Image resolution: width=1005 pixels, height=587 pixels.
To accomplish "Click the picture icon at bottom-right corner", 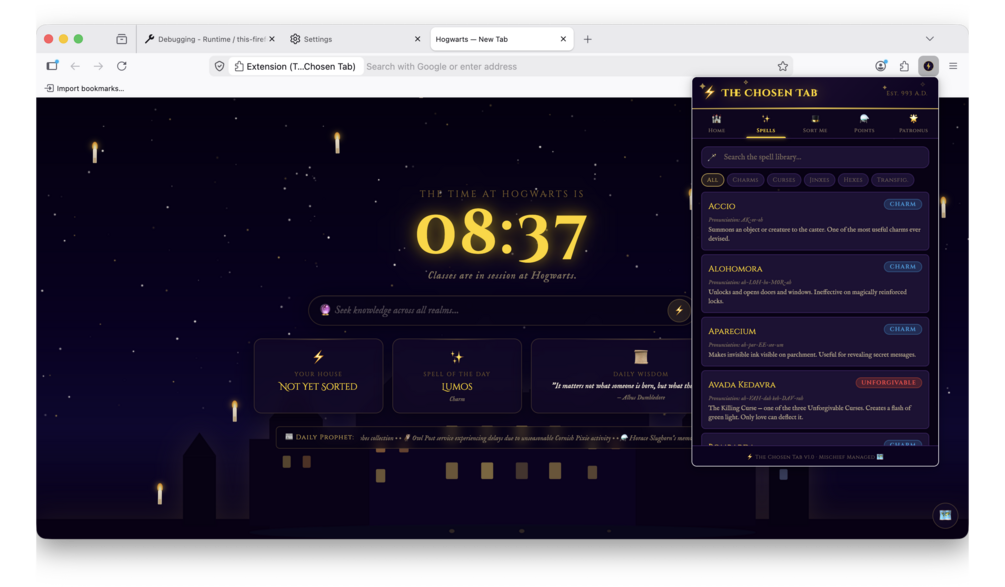I will pyautogui.click(x=945, y=515).
